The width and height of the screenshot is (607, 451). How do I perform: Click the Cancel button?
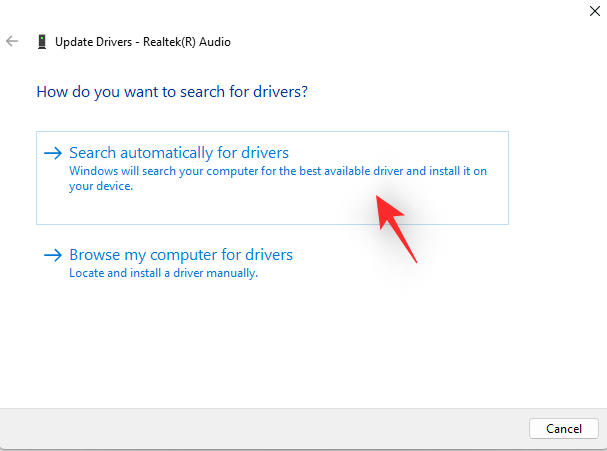pyautogui.click(x=564, y=429)
